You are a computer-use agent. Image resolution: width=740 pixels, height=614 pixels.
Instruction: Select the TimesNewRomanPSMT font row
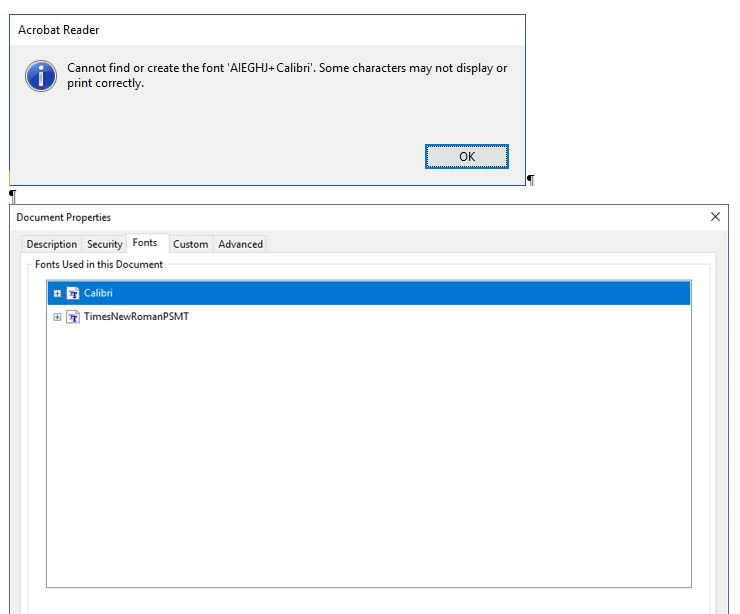[369, 317]
